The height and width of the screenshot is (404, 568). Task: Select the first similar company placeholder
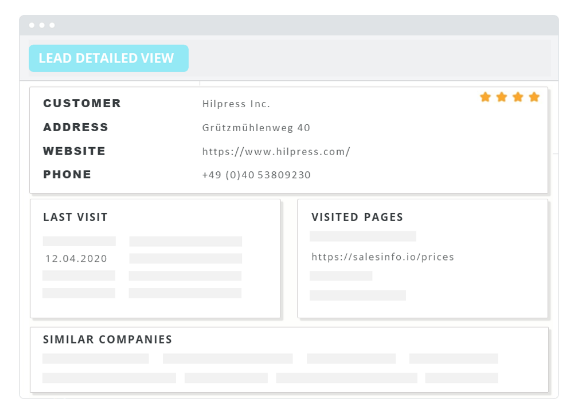96,359
